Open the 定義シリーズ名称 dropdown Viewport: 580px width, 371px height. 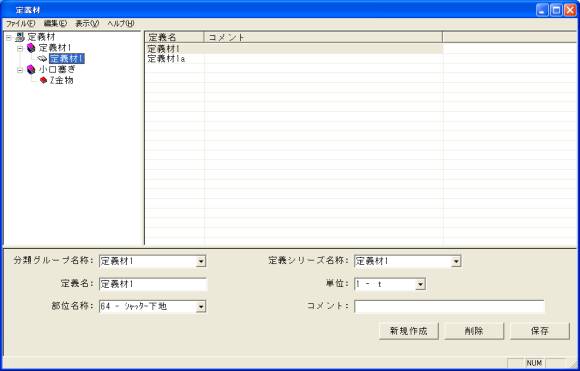pos(456,262)
